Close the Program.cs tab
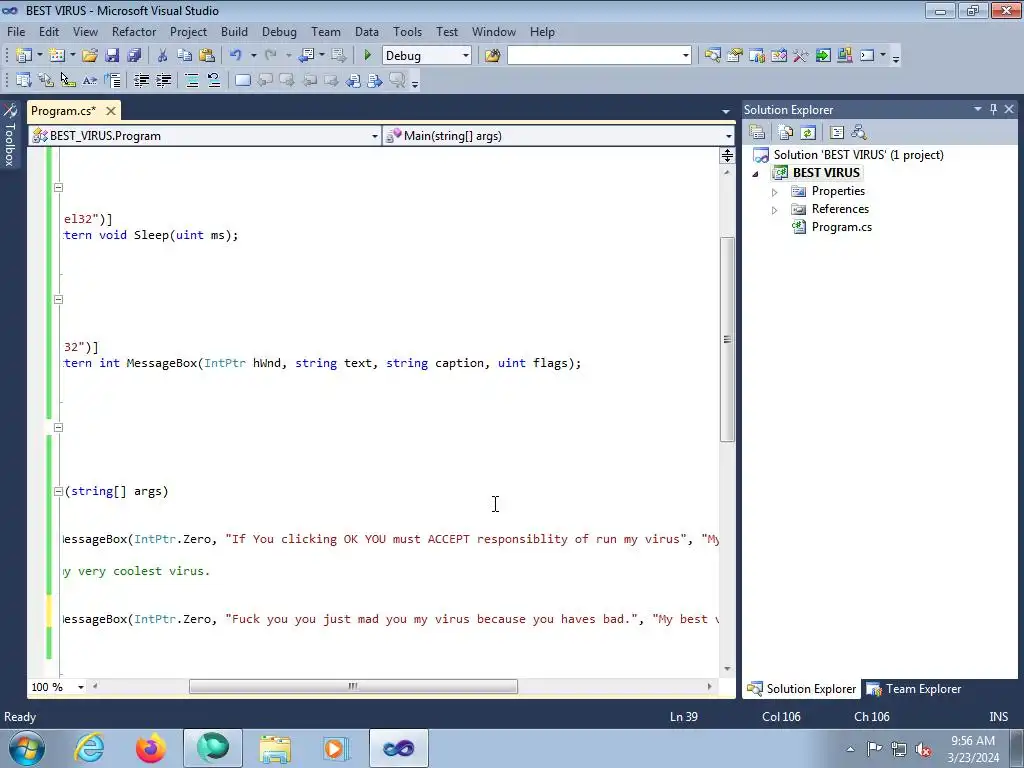Viewport: 1024px width, 768px height. (x=111, y=111)
